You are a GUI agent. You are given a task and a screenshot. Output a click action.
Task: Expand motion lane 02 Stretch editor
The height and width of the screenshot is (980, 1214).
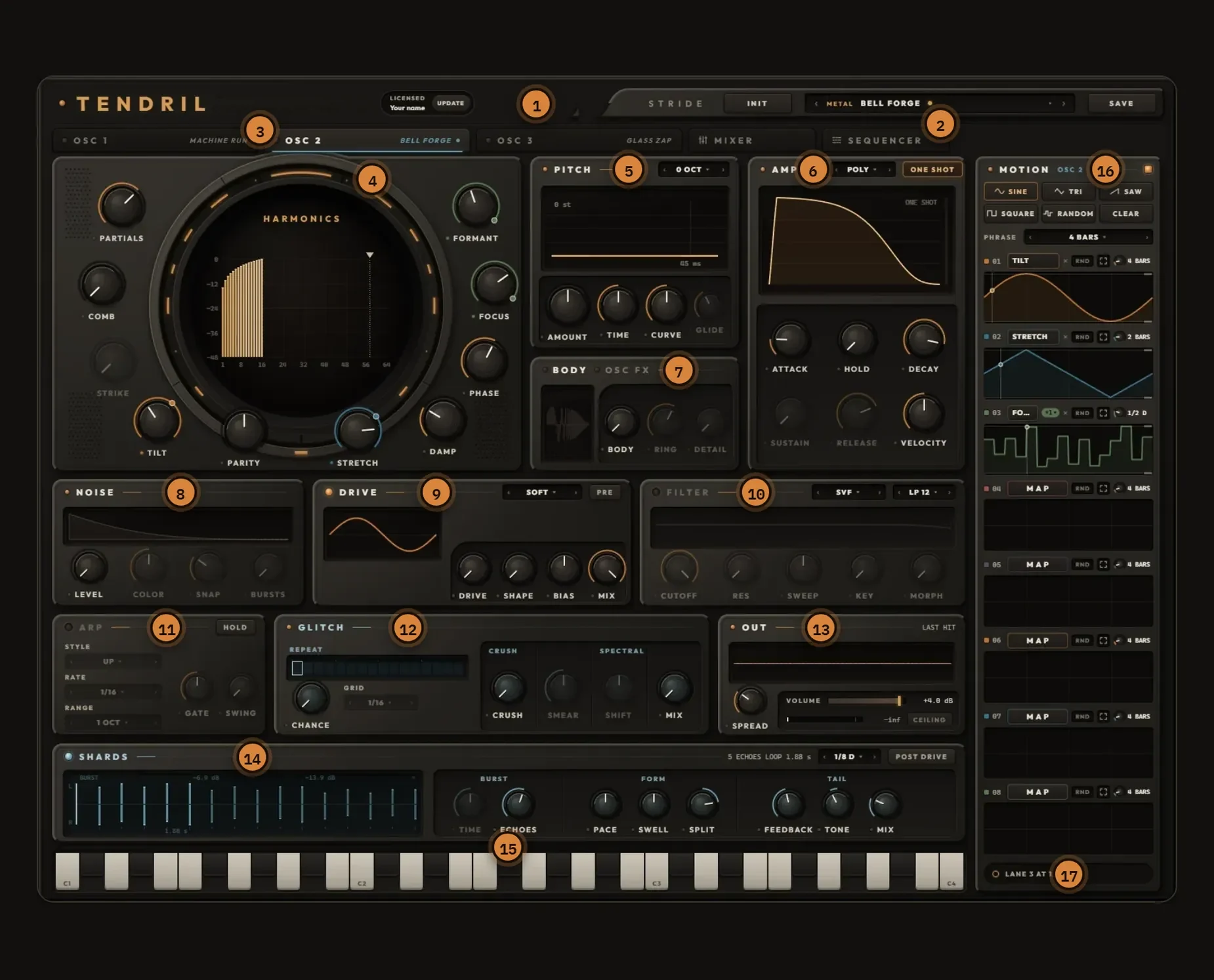click(1103, 337)
